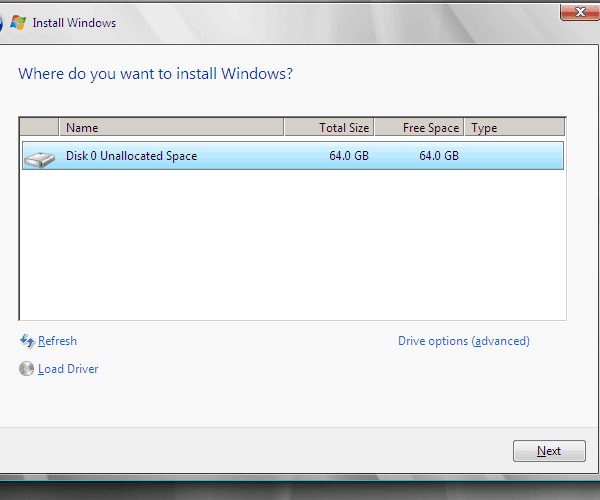
Task: Sort by the Type column header
Action: coord(515,127)
